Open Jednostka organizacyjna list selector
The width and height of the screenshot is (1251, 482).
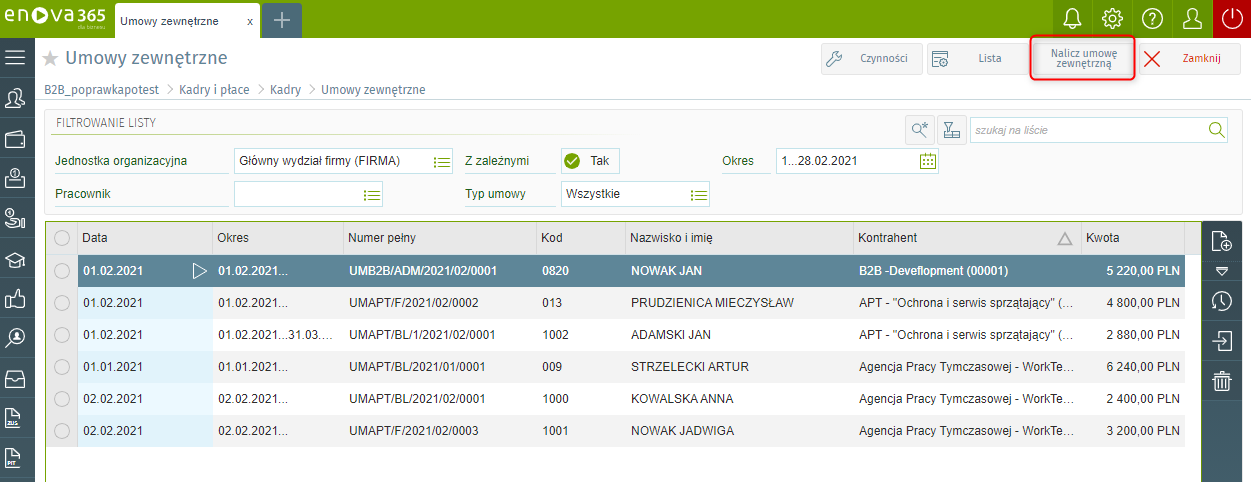click(442, 161)
